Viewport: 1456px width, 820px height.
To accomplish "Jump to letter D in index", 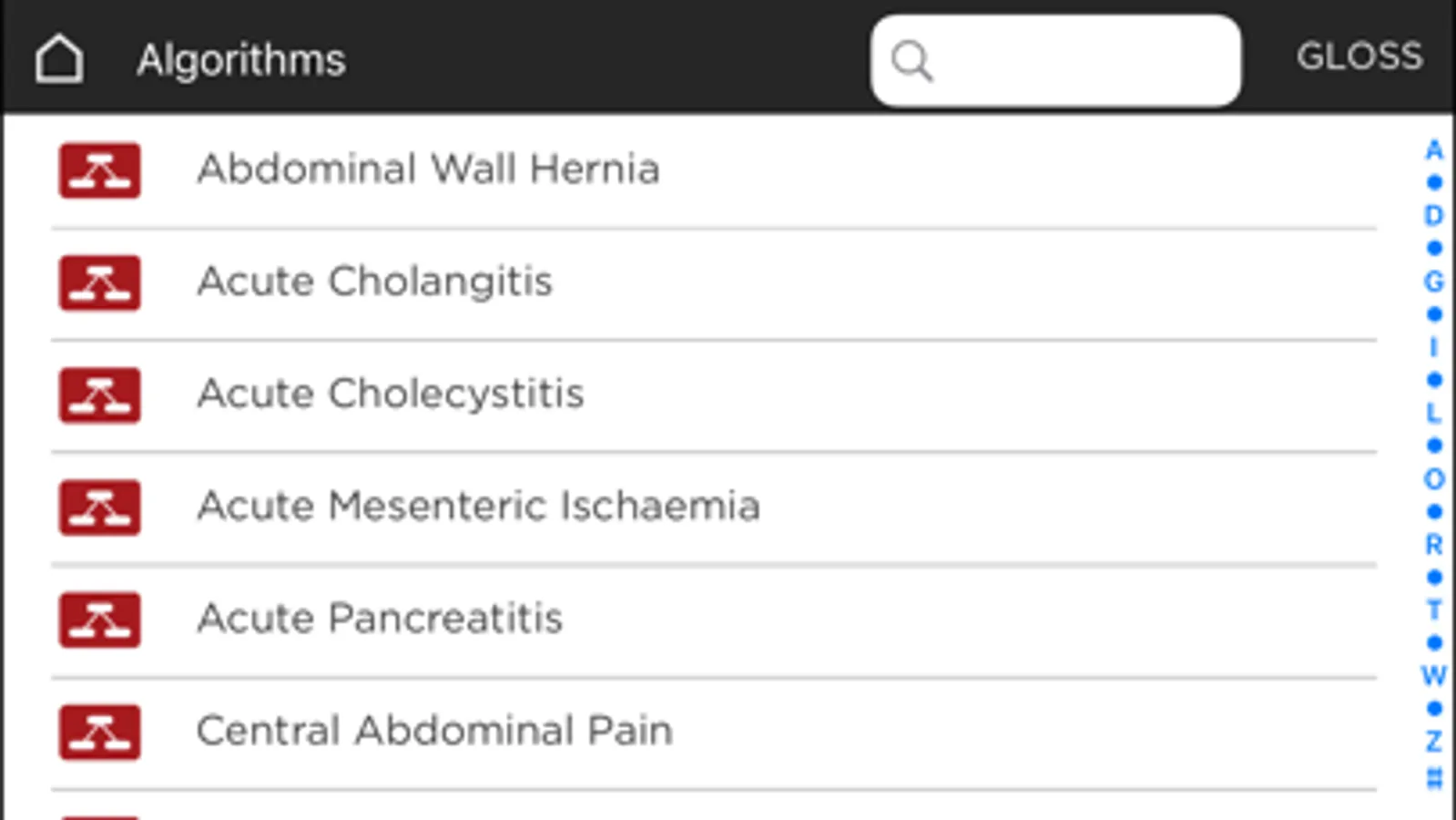I will [1434, 216].
